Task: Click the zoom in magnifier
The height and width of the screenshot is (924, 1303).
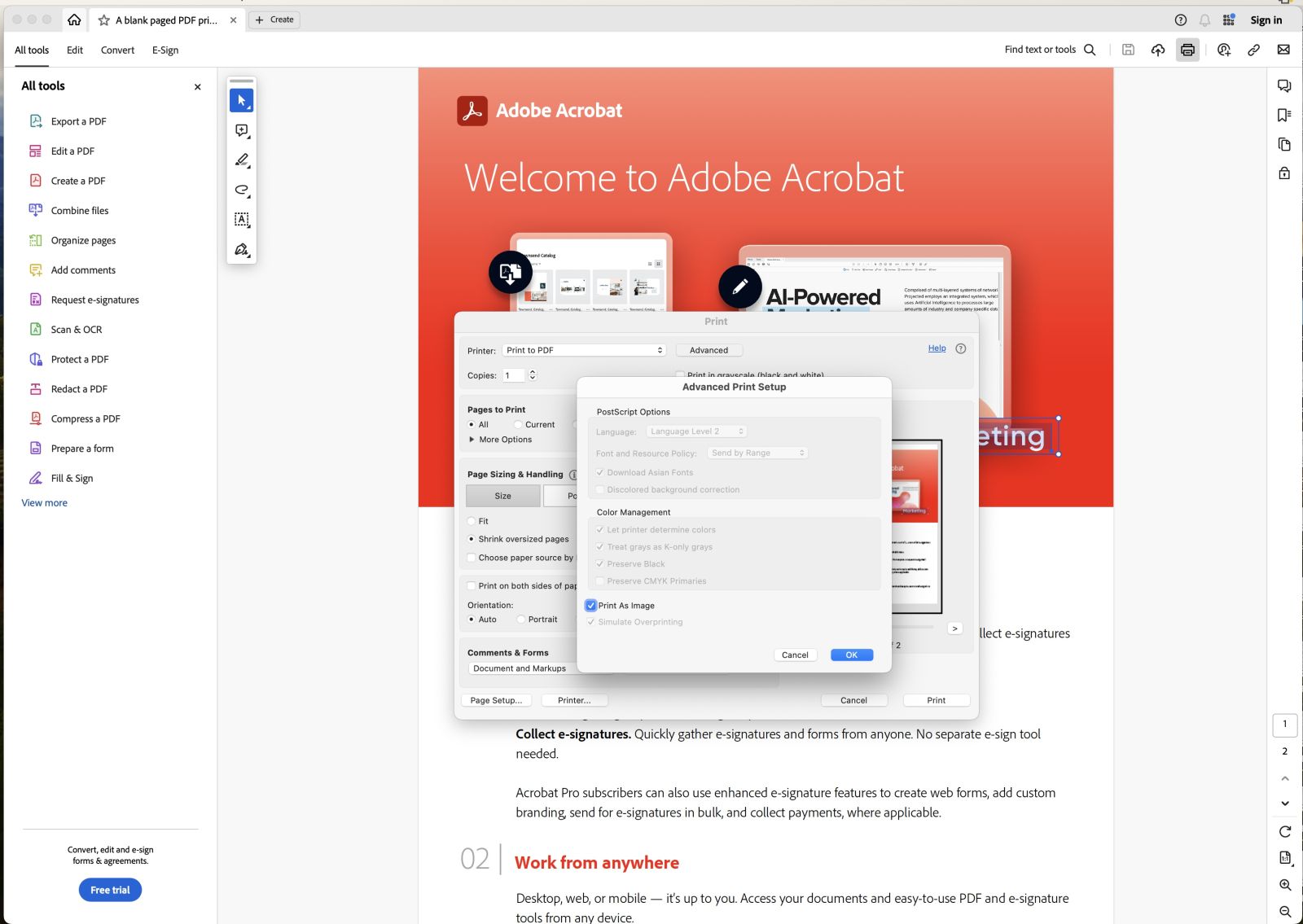Action: coord(1285,885)
